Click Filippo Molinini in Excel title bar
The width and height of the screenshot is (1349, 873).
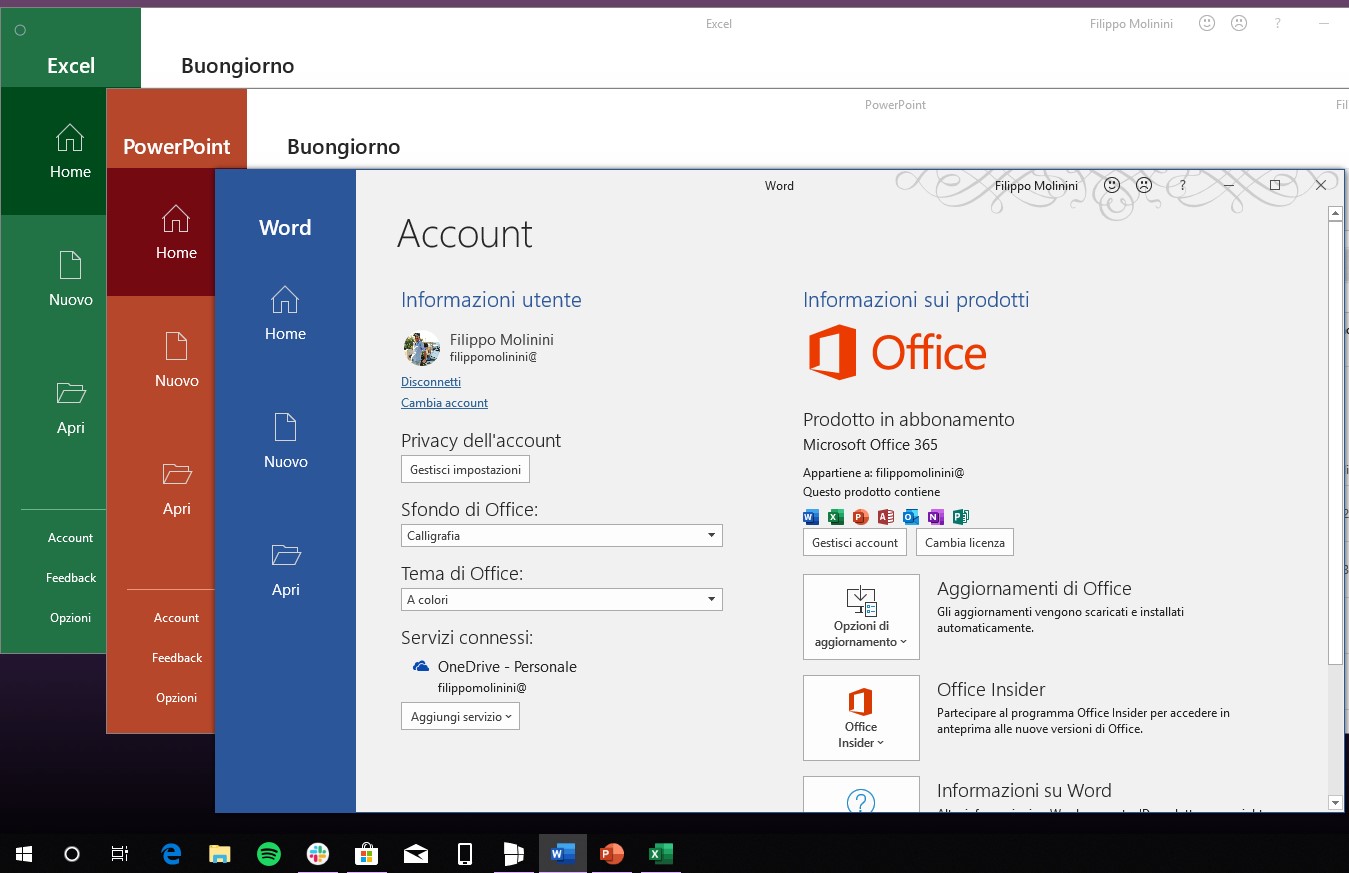(1131, 24)
